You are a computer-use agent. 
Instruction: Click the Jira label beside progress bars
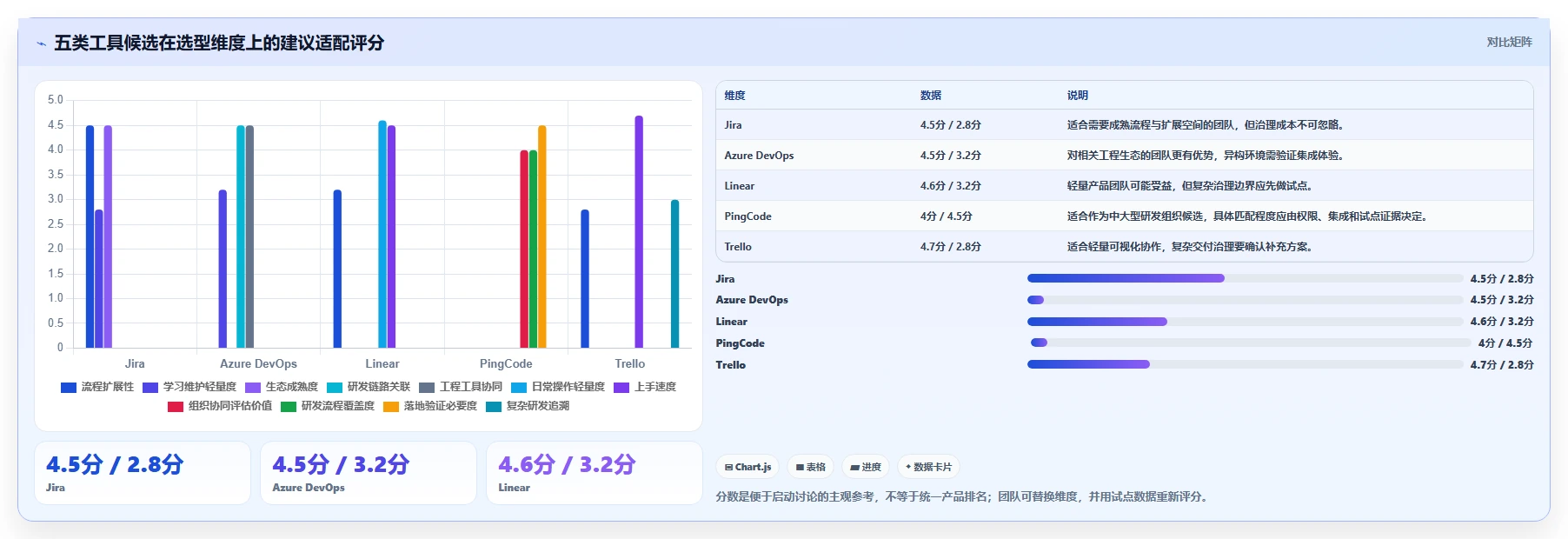click(x=725, y=279)
